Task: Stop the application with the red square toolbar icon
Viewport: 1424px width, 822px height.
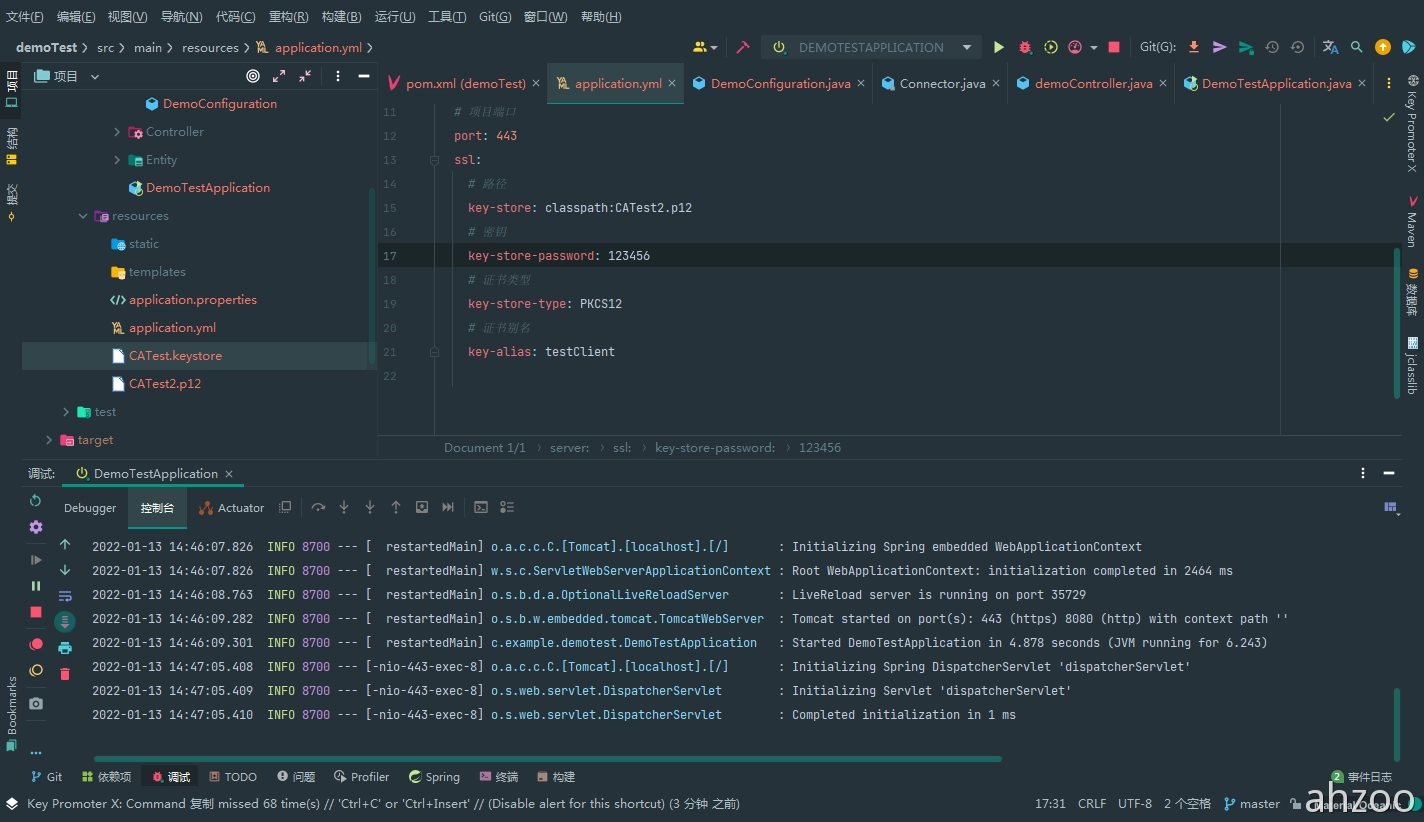Action: click(x=1114, y=47)
